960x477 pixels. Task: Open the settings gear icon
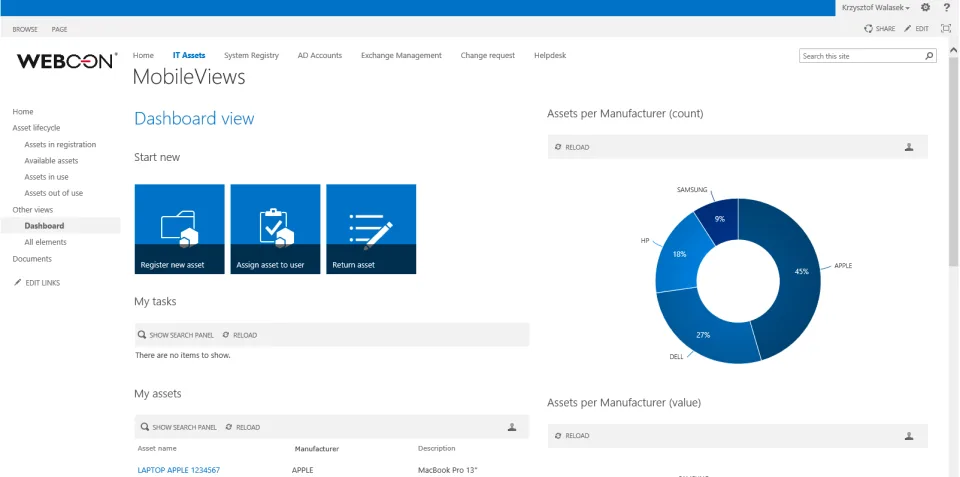click(x=925, y=7)
